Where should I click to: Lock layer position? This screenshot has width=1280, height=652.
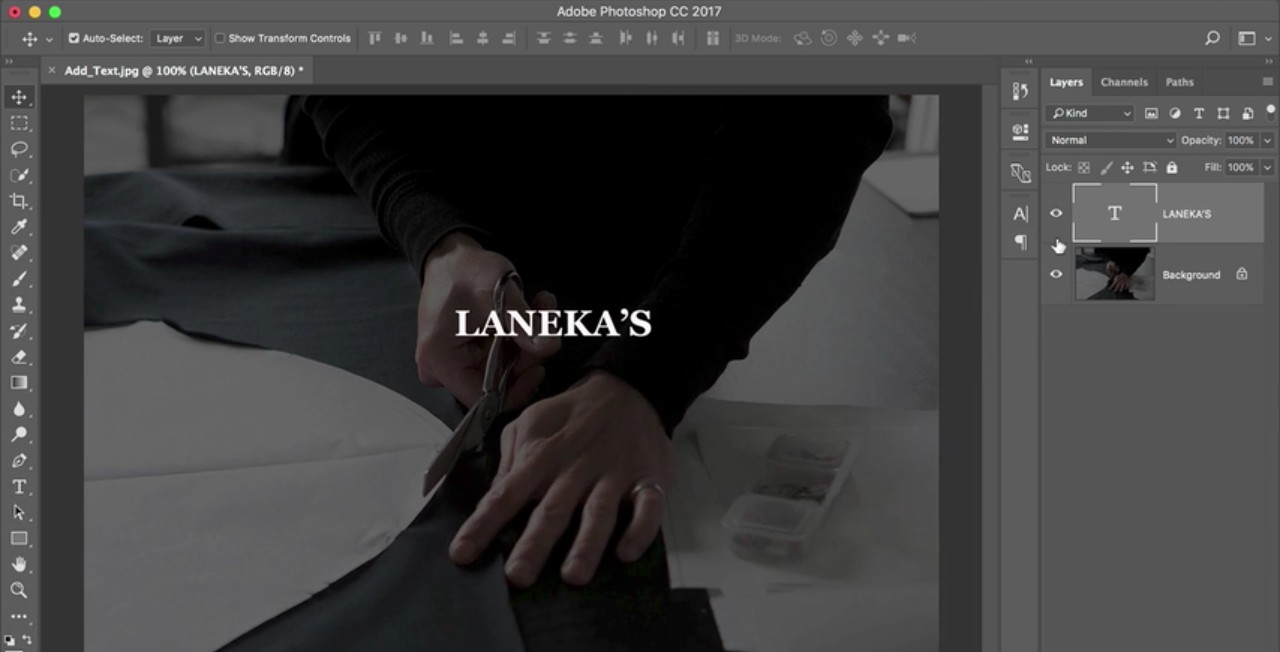(1127, 167)
